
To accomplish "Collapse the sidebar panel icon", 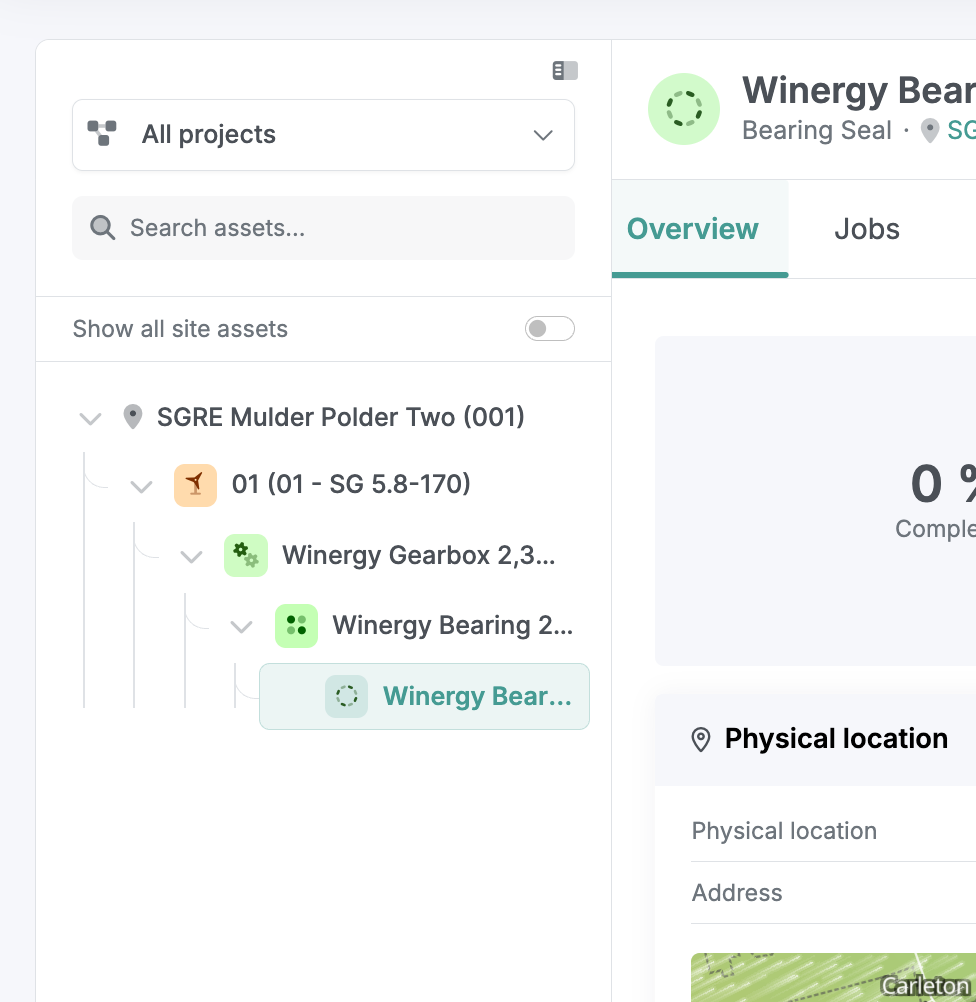I will [565, 70].
